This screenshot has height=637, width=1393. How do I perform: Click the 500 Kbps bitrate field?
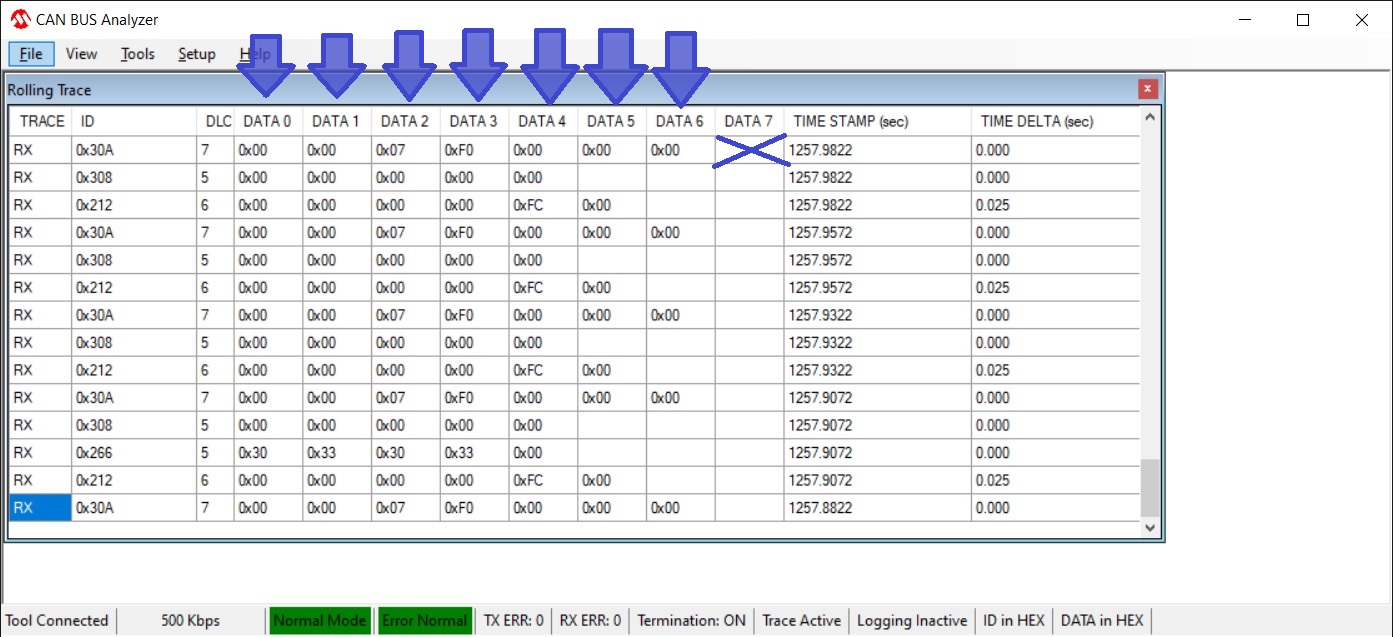pyautogui.click(x=190, y=620)
